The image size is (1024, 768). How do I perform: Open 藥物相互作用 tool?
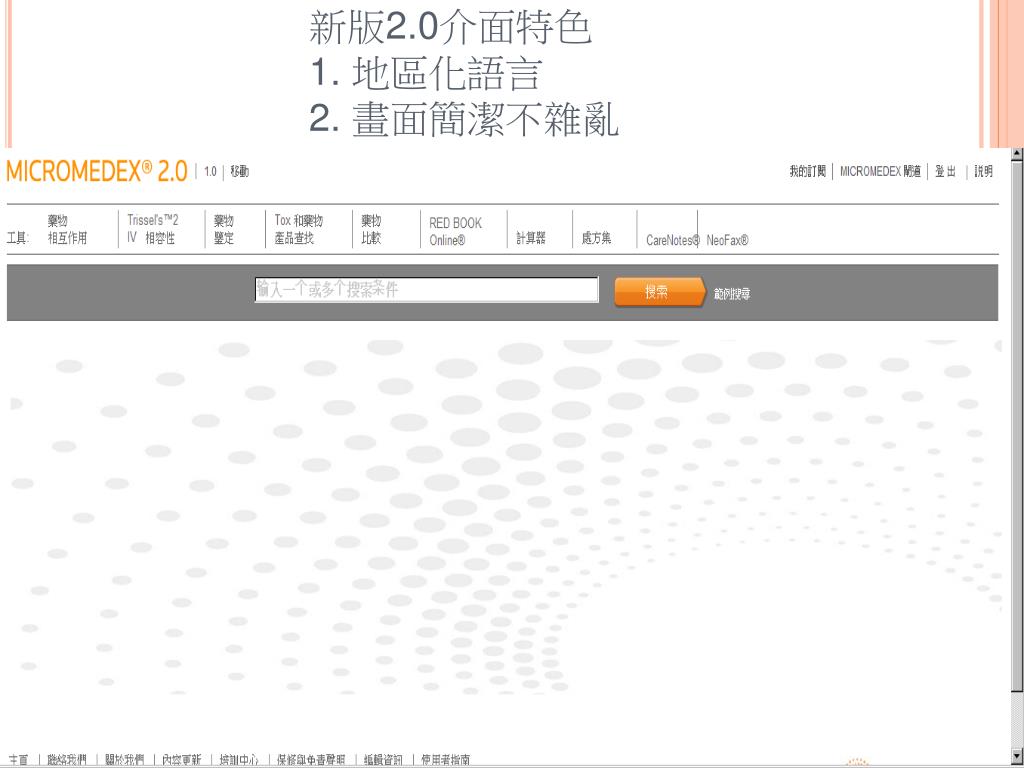(67, 229)
